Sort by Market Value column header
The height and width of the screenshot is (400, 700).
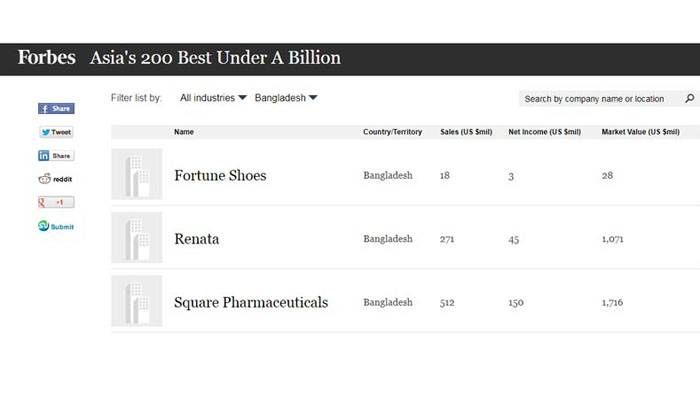point(641,132)
